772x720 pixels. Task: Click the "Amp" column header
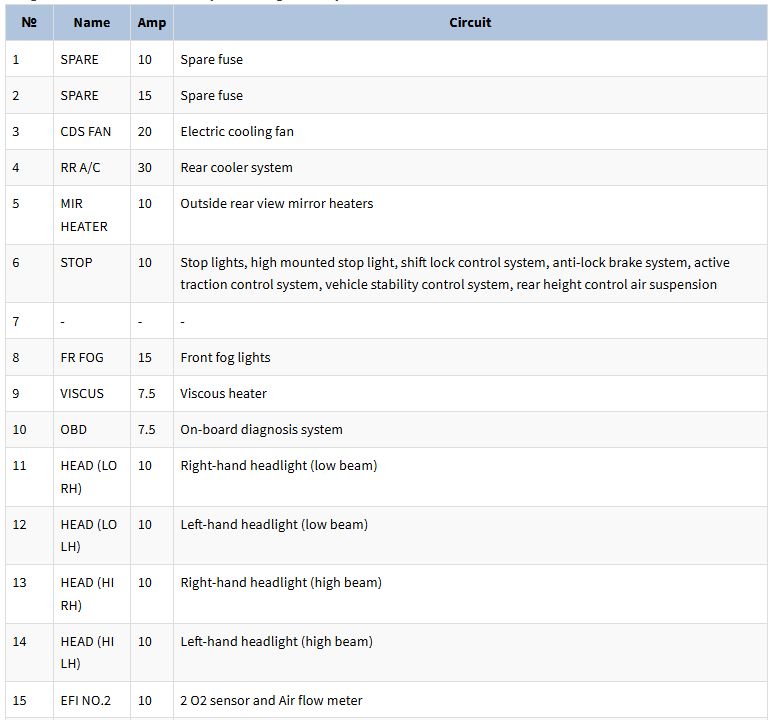(x=152, y=23)
